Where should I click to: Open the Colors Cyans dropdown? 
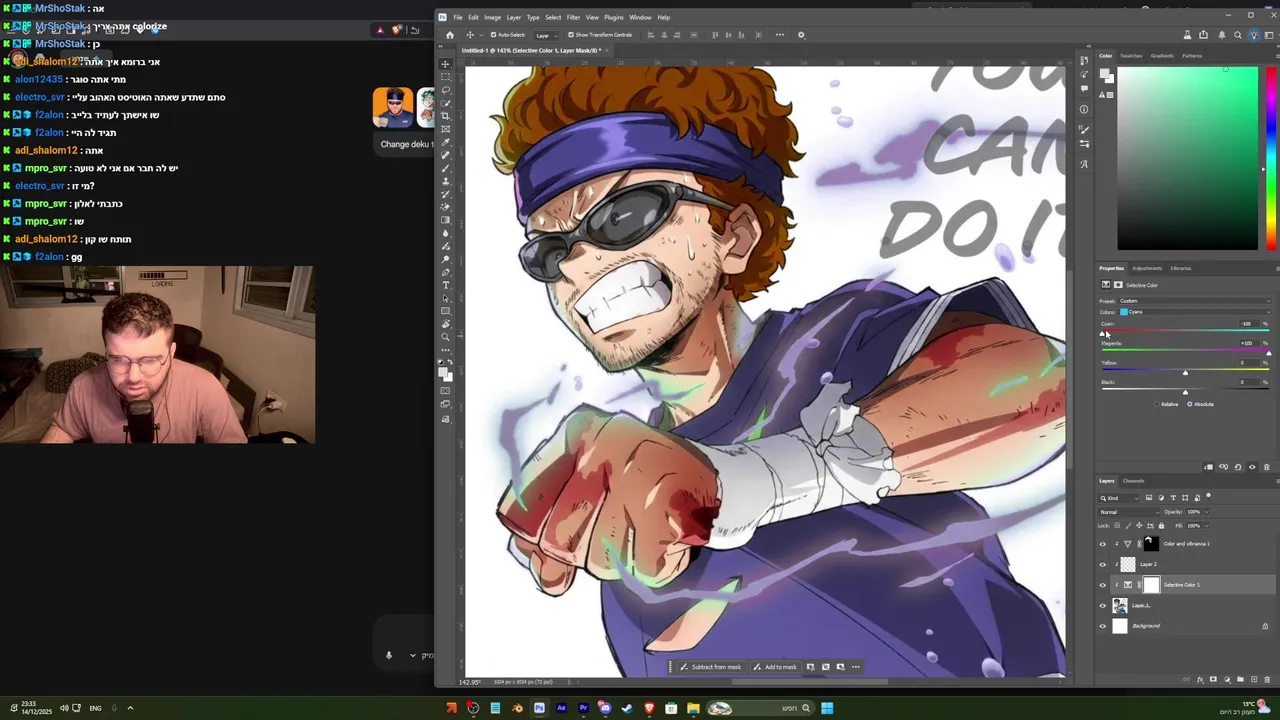click(x=1195, y=312)
